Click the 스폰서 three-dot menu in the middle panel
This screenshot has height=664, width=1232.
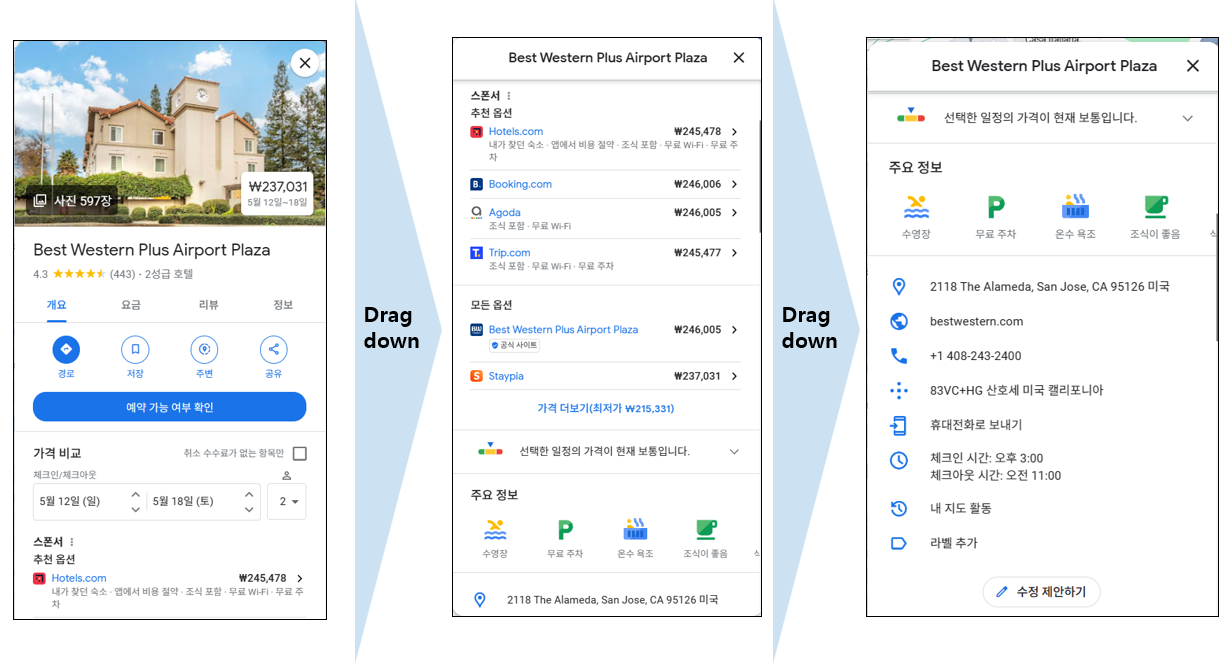508,96
